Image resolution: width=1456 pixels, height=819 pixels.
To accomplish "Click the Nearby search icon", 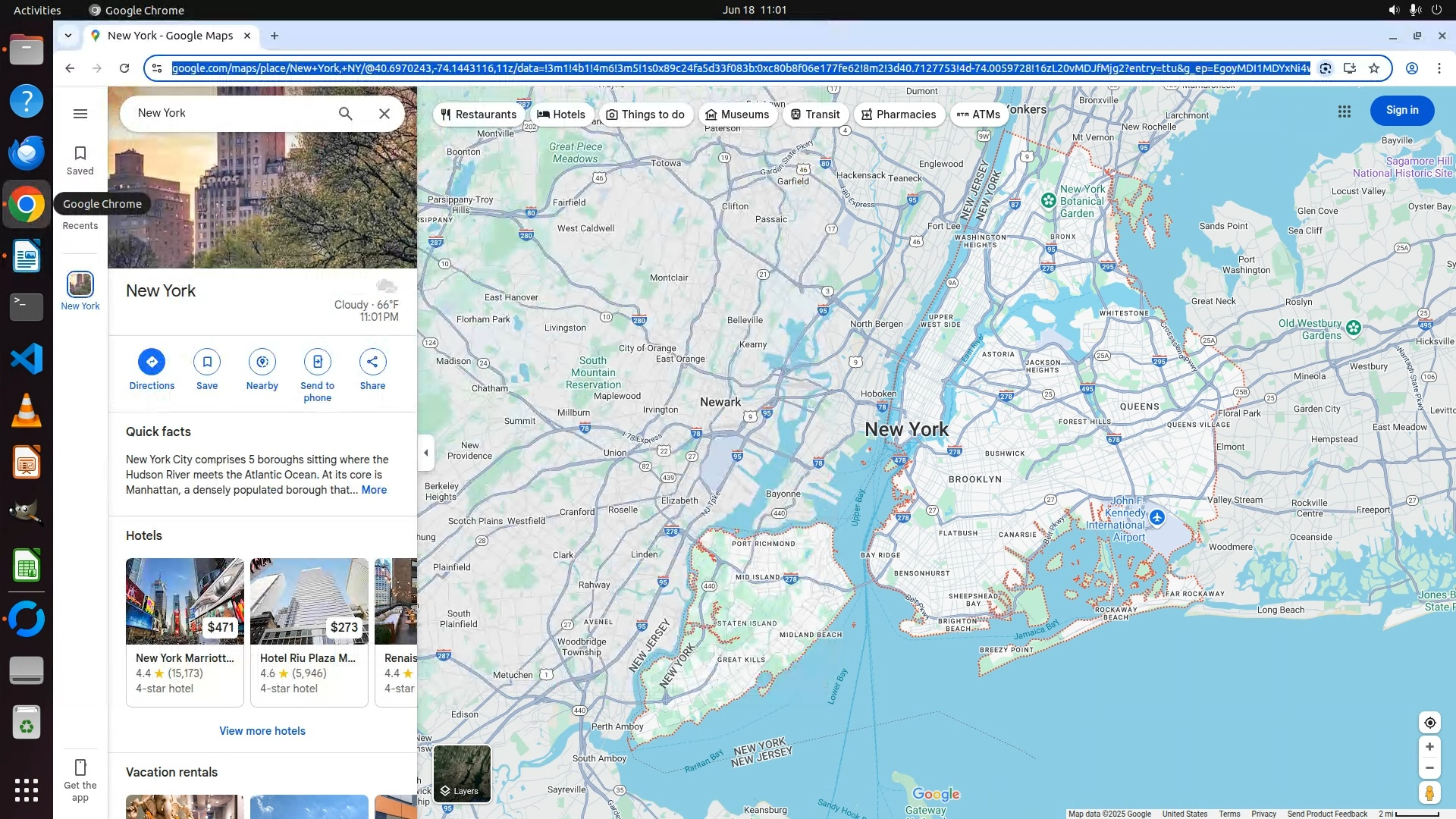I will [262, 362].
